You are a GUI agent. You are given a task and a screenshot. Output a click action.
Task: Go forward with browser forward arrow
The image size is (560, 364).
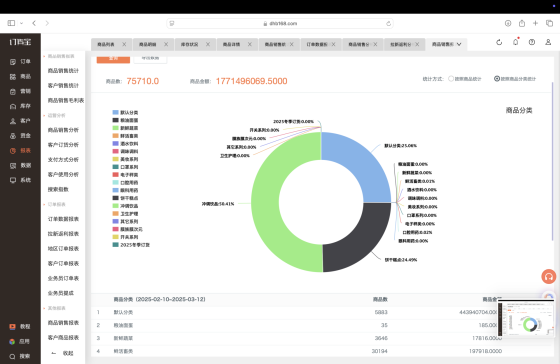(x=47, y=23)
